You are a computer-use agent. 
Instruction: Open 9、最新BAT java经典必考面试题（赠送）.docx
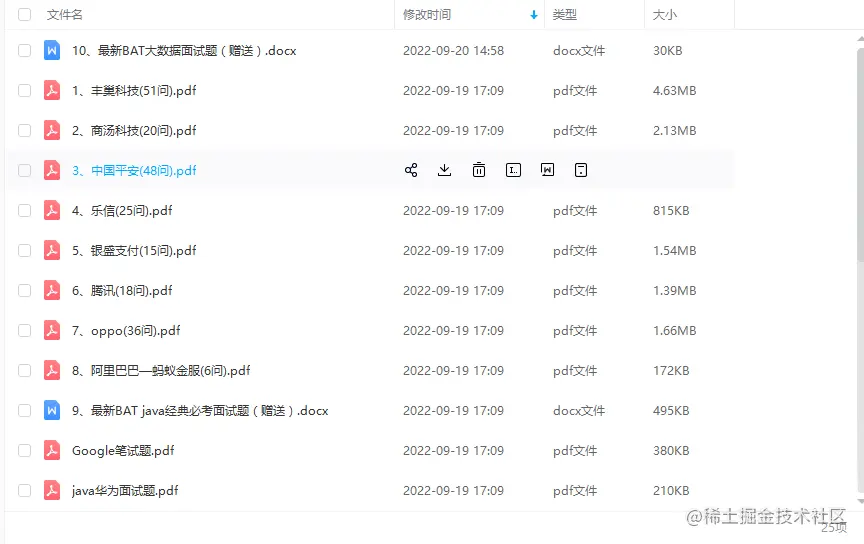pos(200,411)
